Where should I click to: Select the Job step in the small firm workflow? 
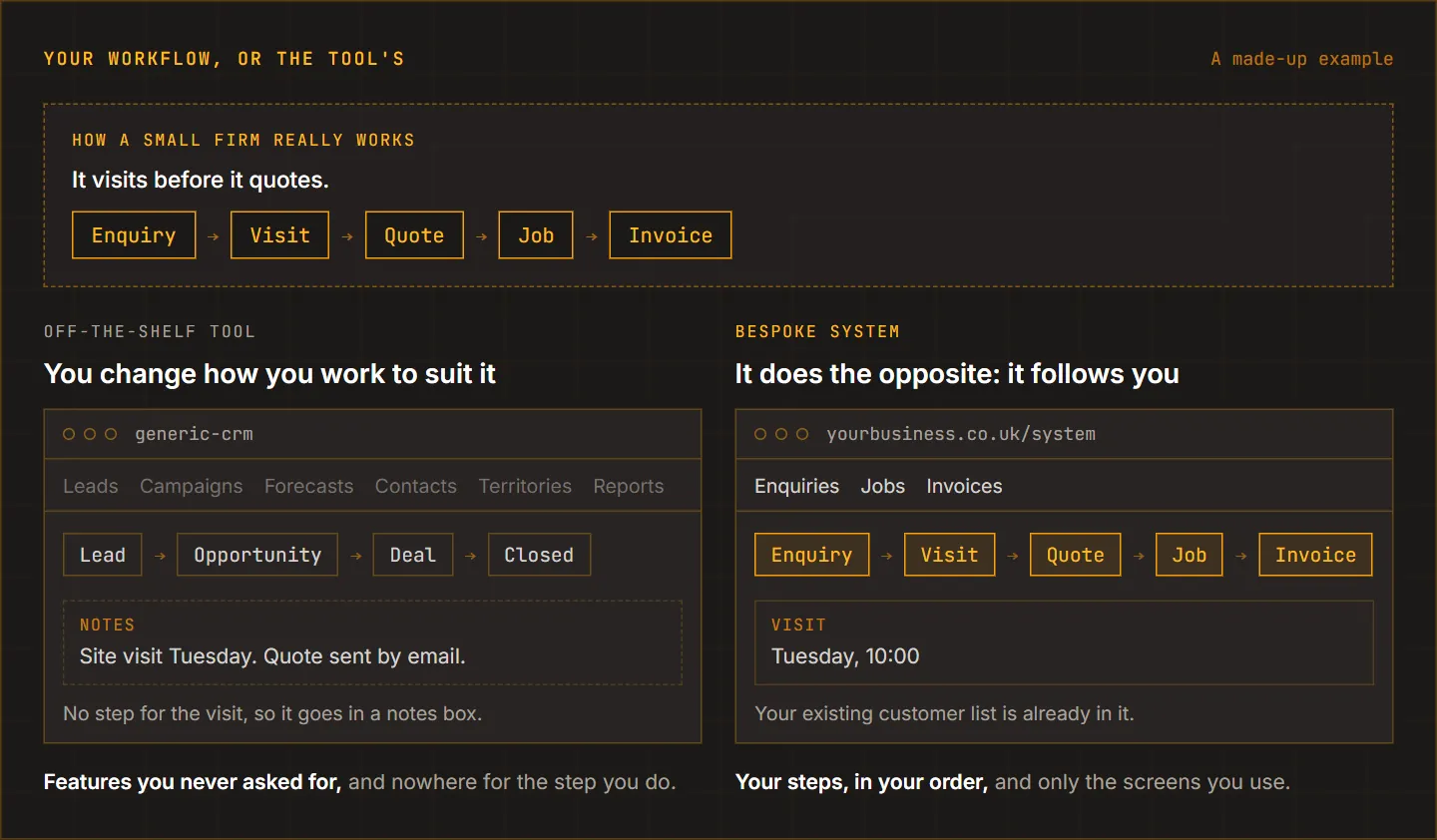(x=536, y=235)
